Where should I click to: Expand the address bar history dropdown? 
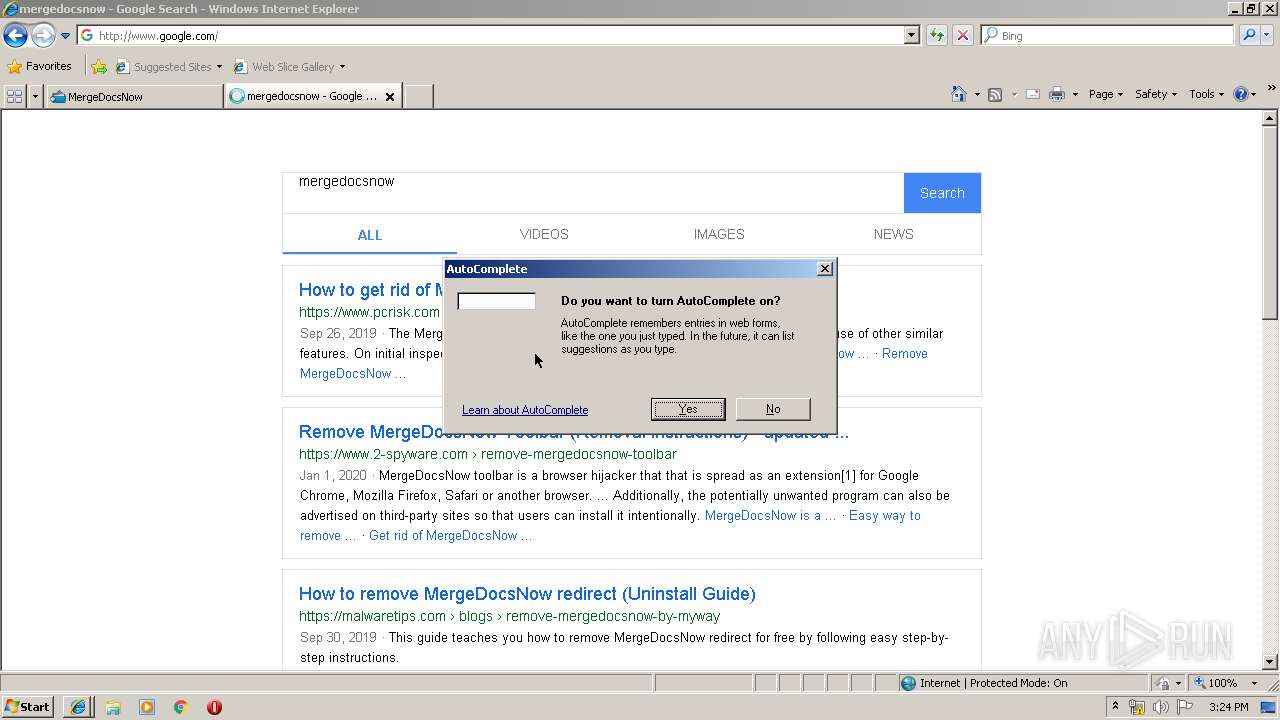pos(911,35)
